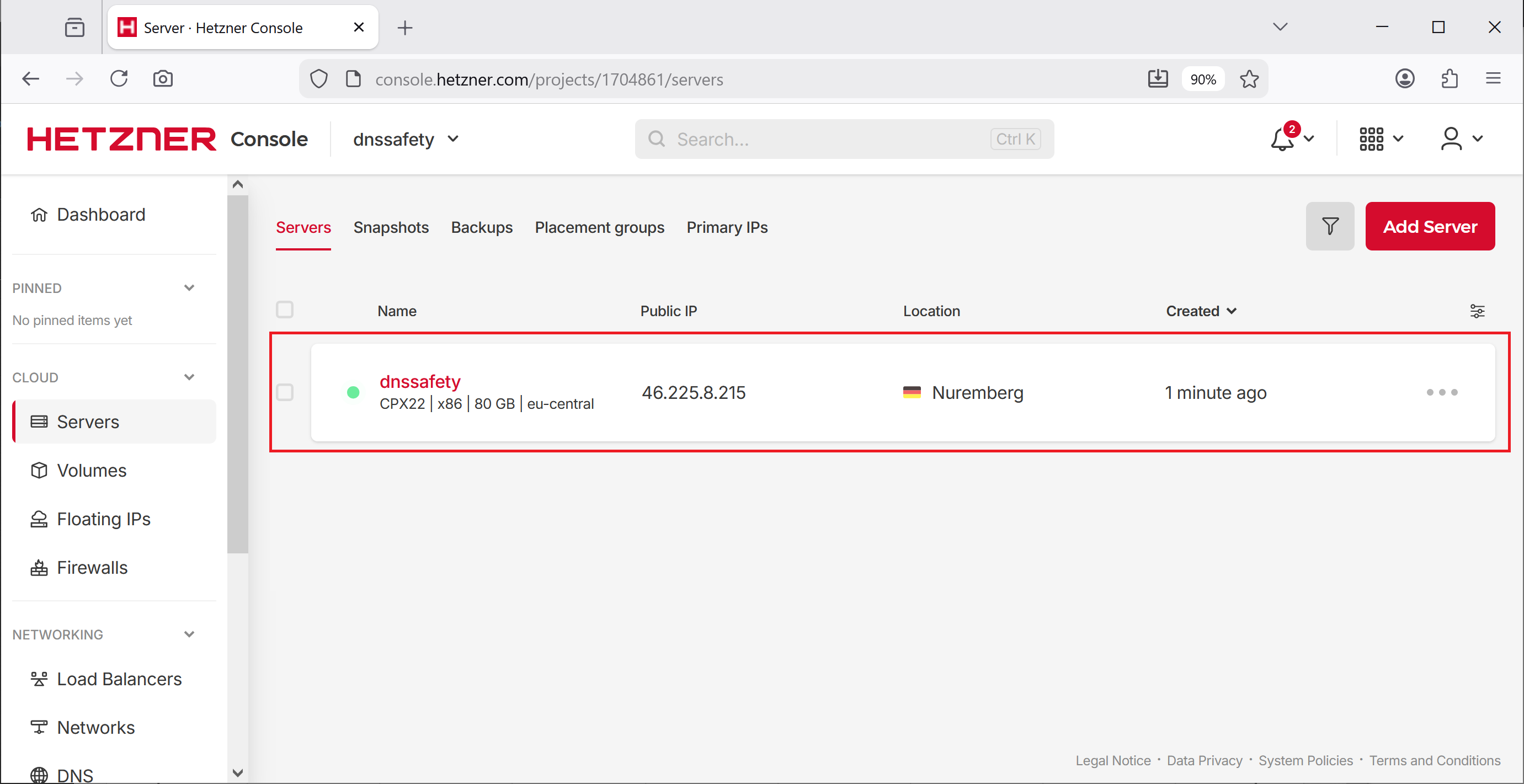Check the select-all servers checkbox
Screen dimensions: 1524x784
pos(285,309)
